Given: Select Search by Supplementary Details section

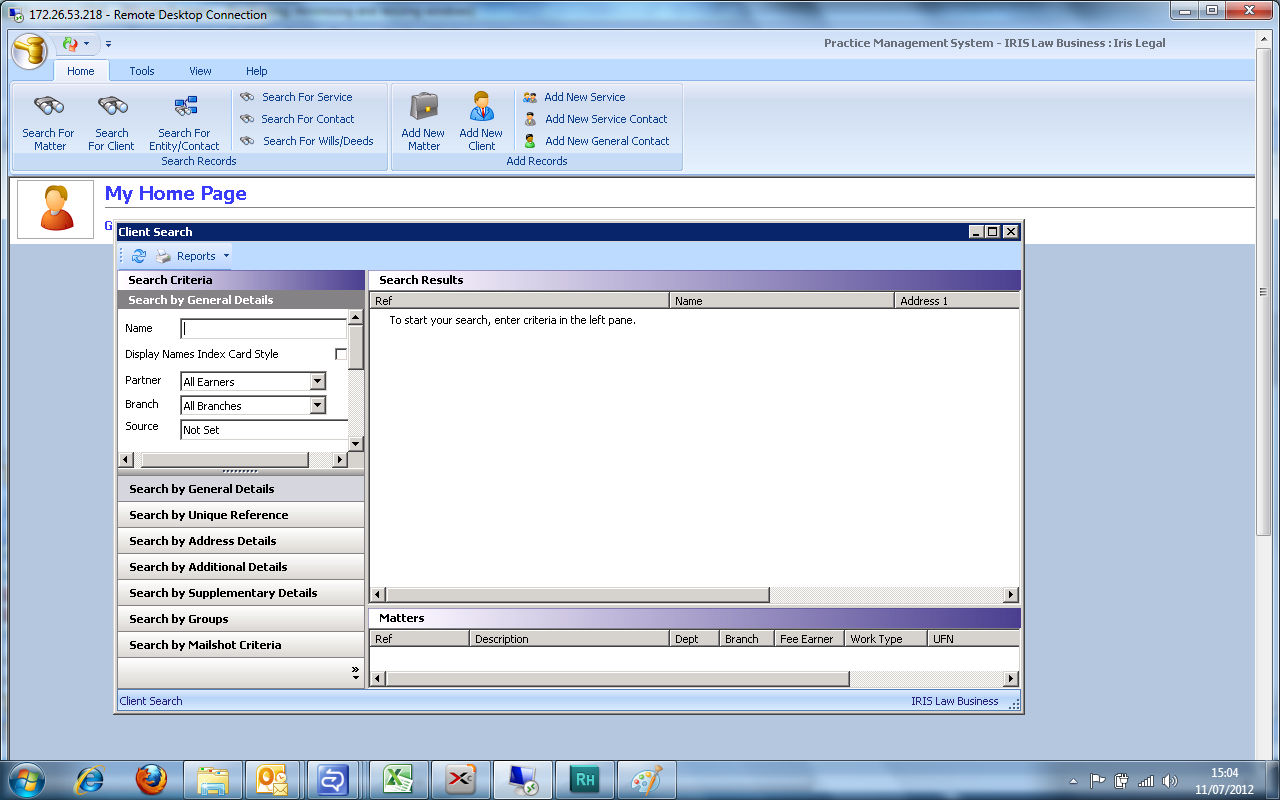Looking at the screenshot, I should pos(241,593).
